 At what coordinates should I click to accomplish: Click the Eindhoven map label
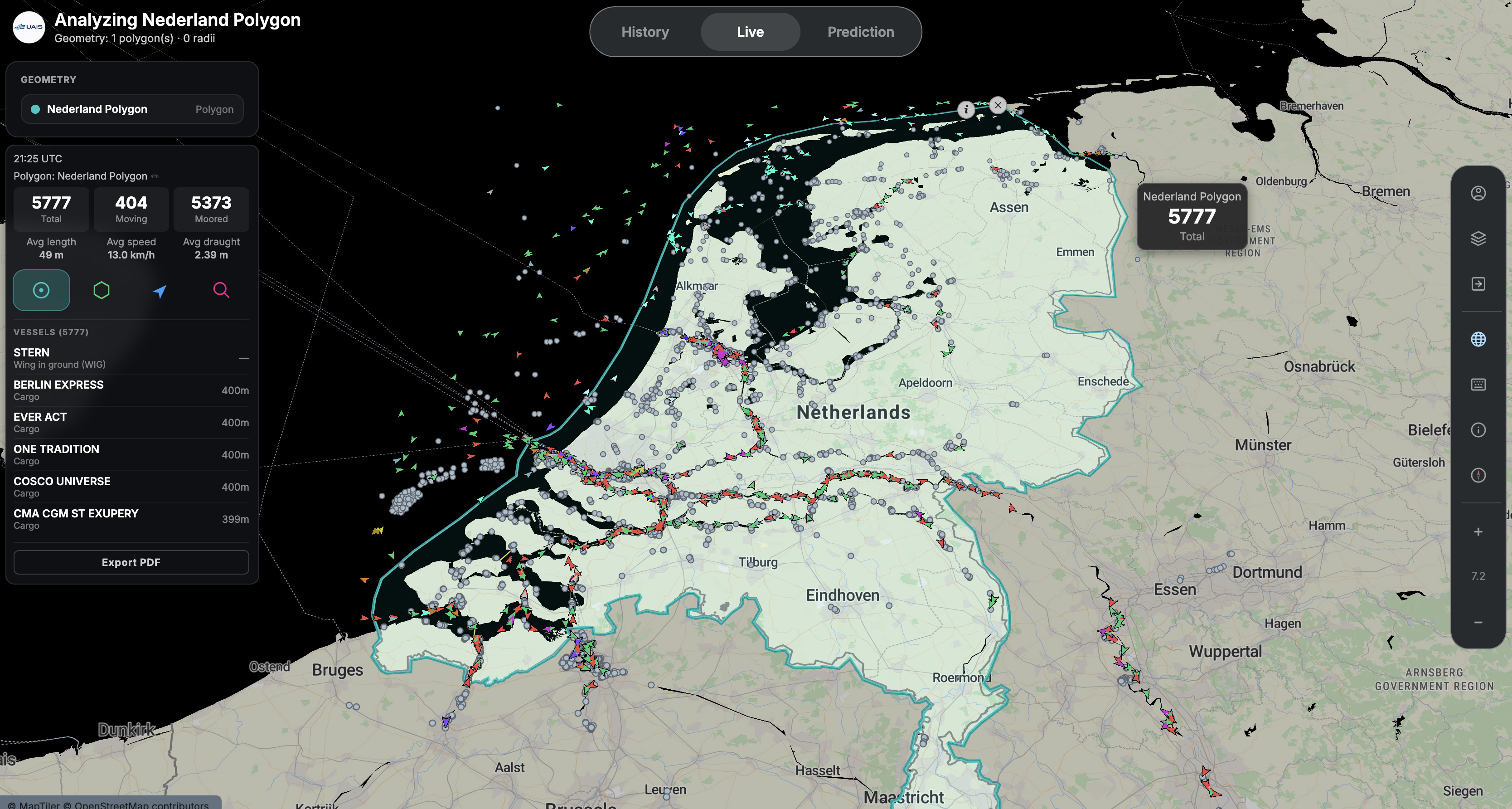coord(842,595)
